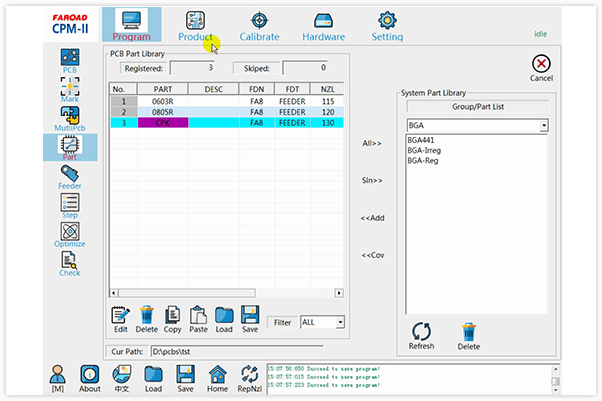
Task: Click the Cur Path field
Action: (x=237, y=351)
